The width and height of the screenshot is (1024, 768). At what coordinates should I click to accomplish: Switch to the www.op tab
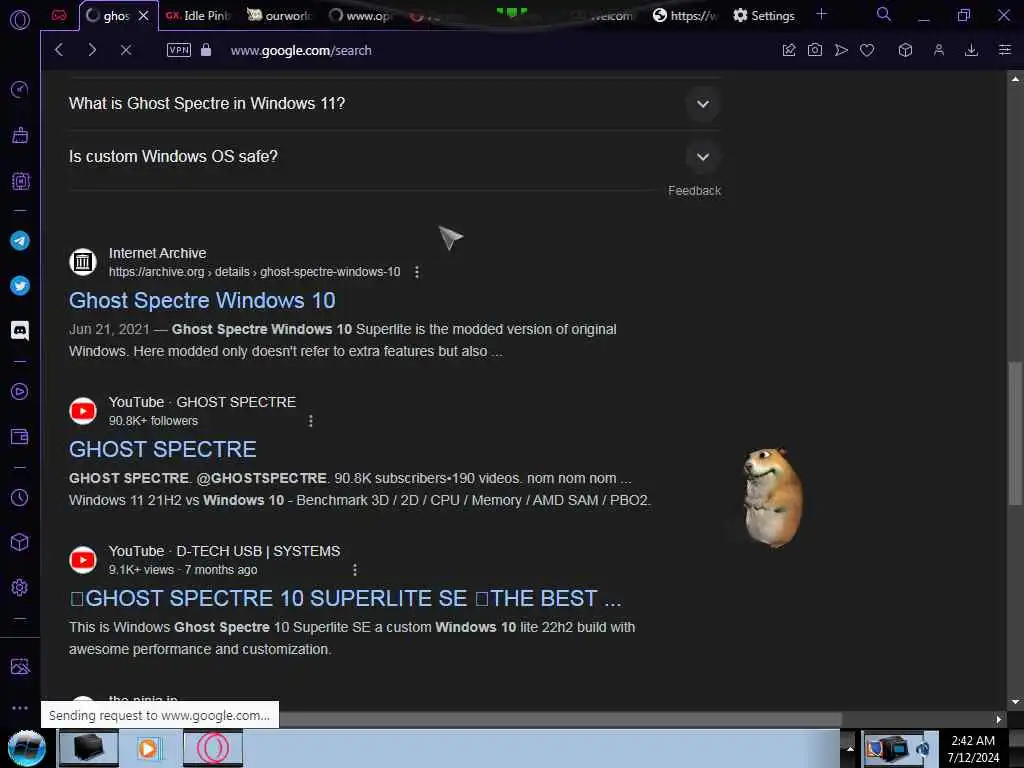[x=361, y=16]
